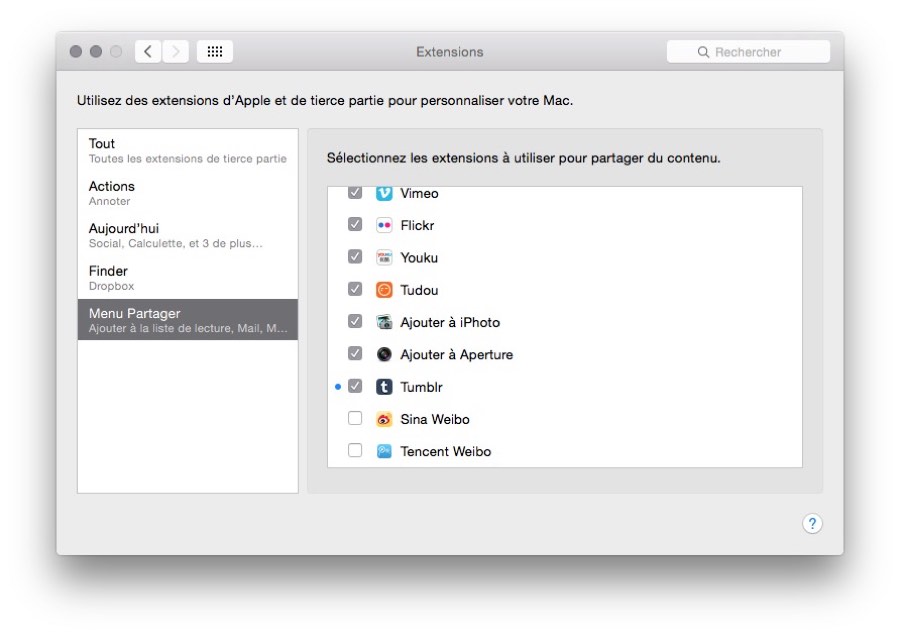The width and height of the screenshot is (900, 636).
Task: Enable the Tencent Weibo checkbox
Action: (355, 451)
